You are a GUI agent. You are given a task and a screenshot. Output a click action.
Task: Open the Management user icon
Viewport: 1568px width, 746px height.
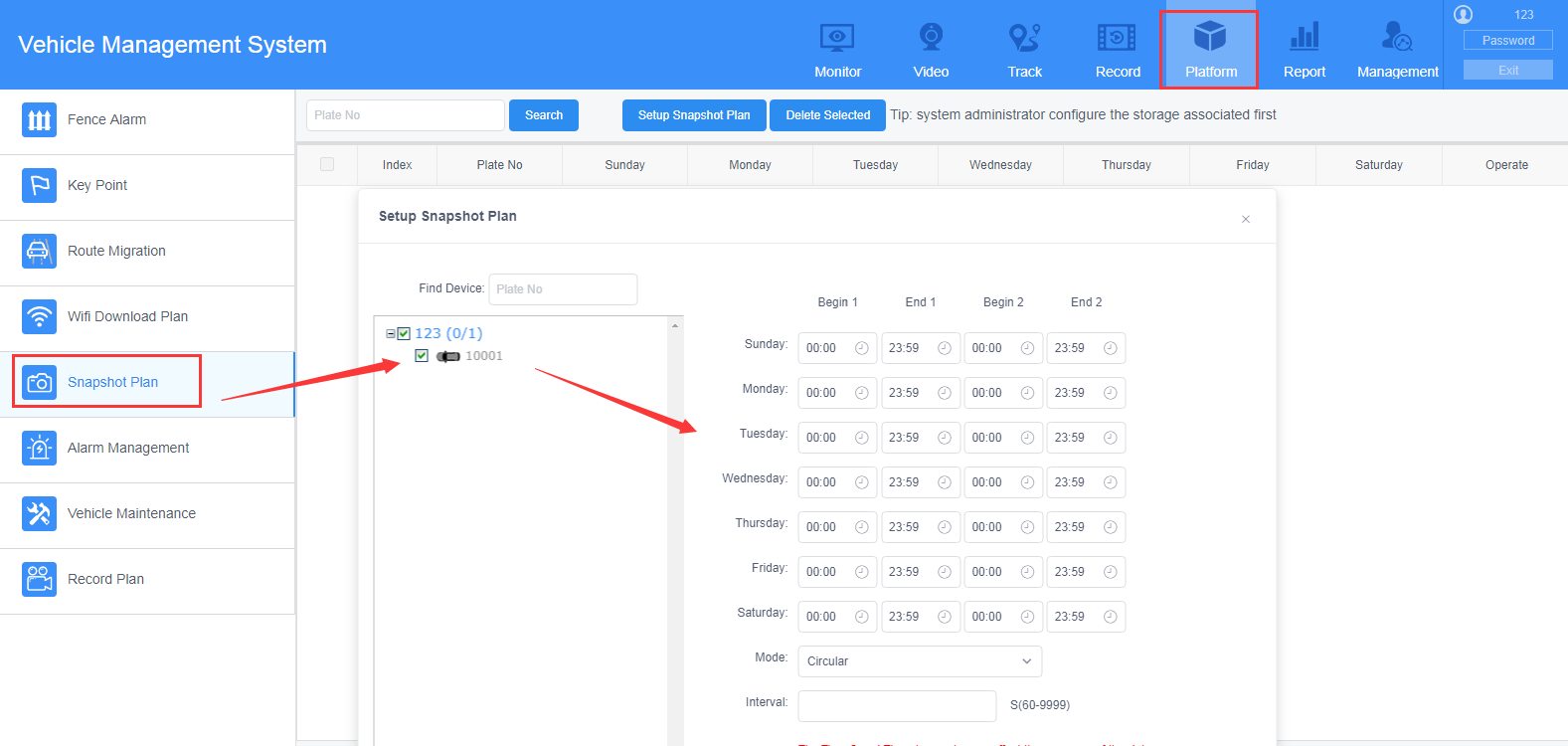(x=1397, y=37)
